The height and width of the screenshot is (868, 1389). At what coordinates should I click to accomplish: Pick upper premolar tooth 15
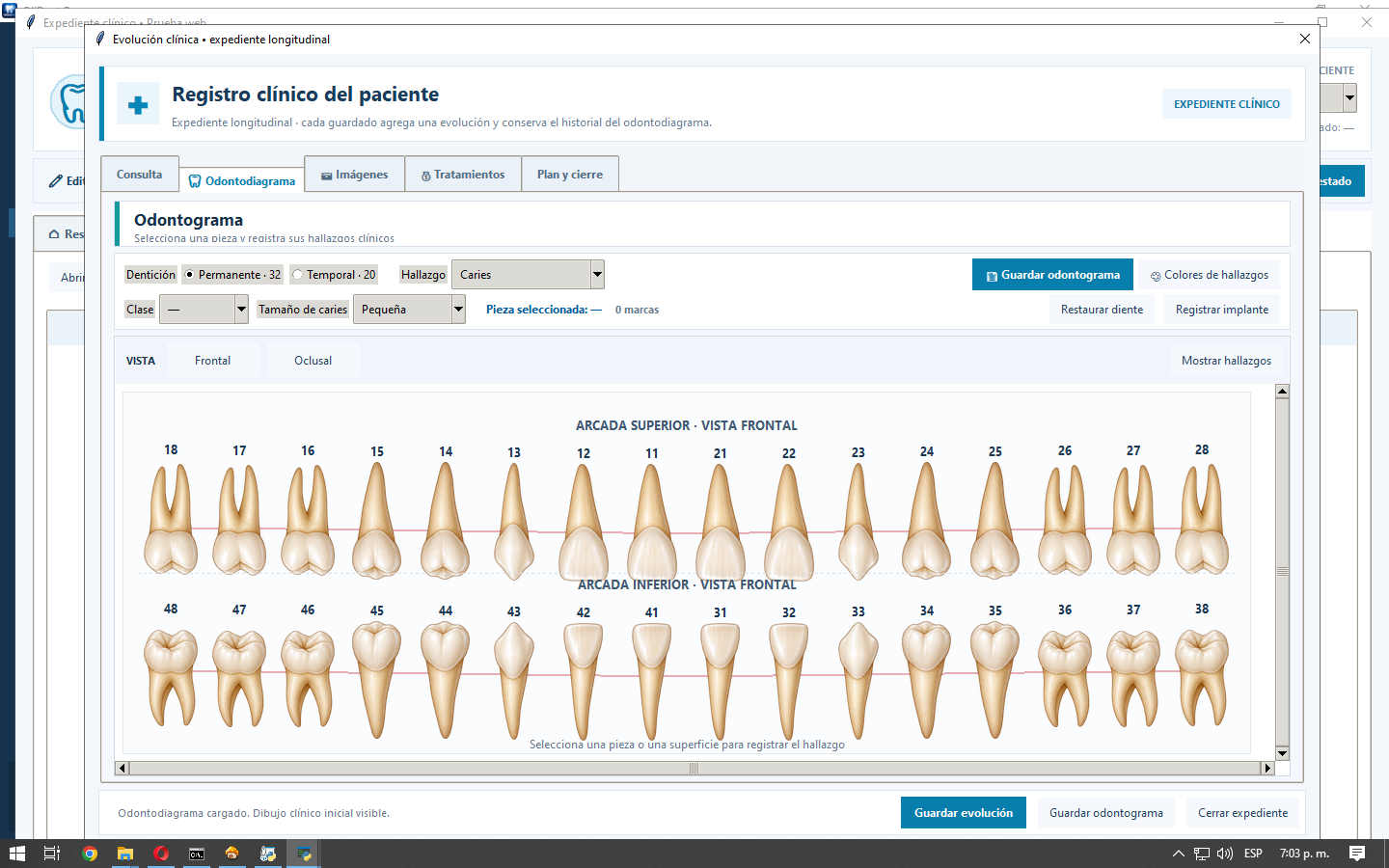(376, 520)
